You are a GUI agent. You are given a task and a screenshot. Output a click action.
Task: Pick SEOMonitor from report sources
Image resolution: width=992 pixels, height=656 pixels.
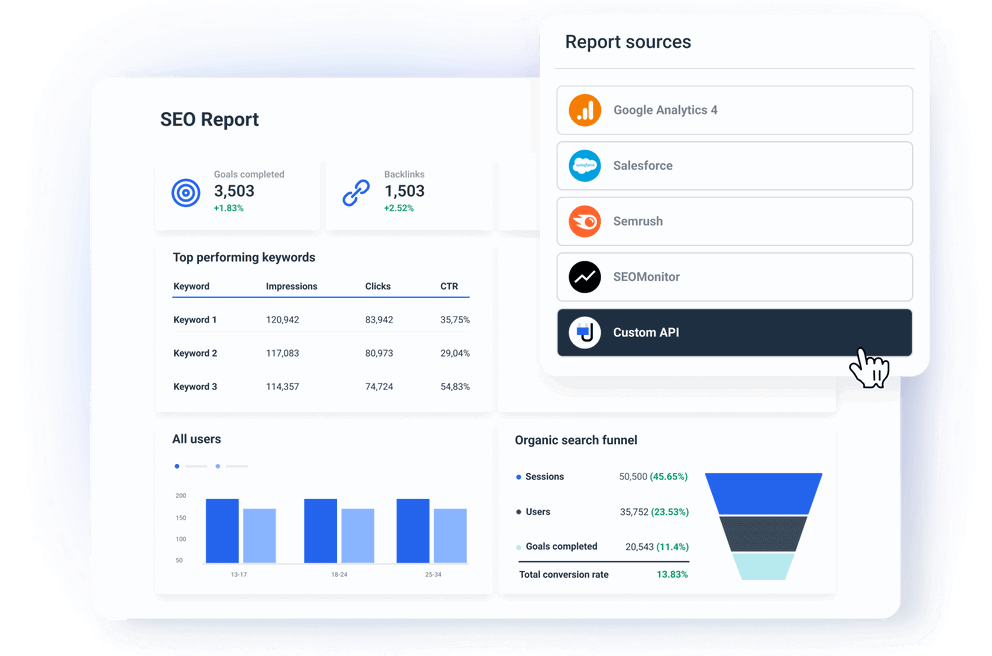click(x=735, y=277)
